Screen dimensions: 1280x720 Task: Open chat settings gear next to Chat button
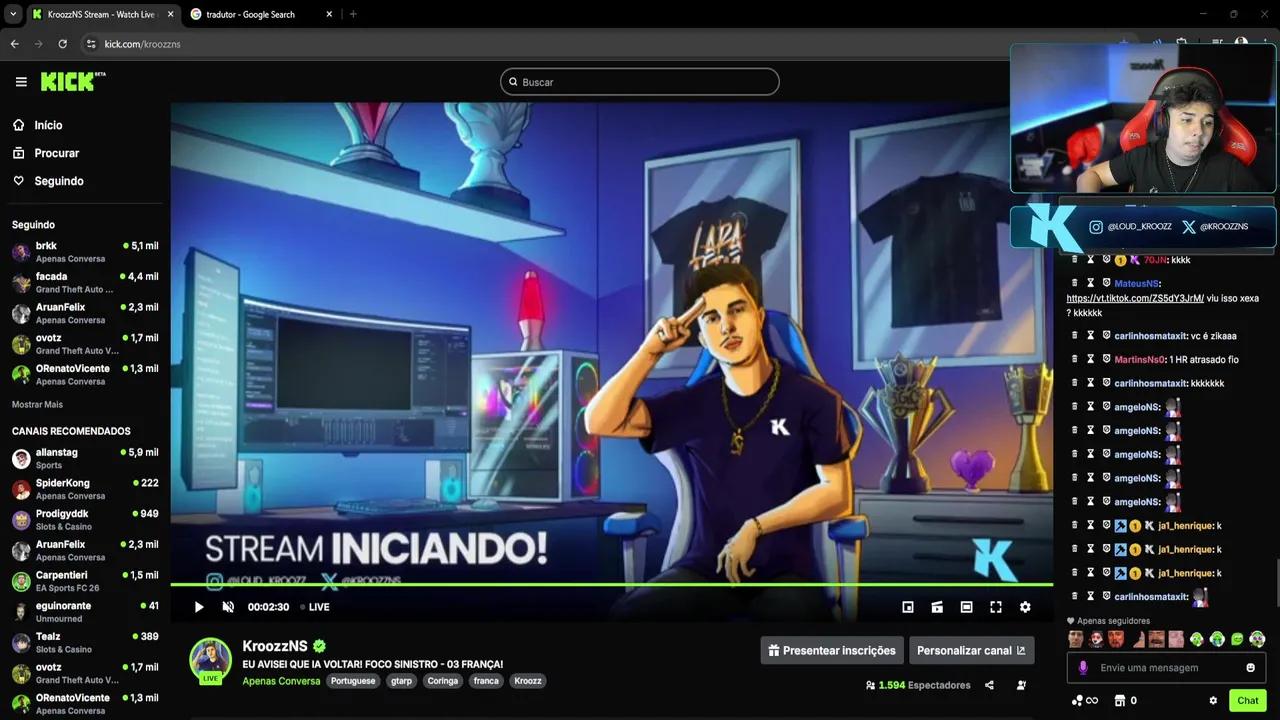pyautogui.click(x=1213, y=701)
